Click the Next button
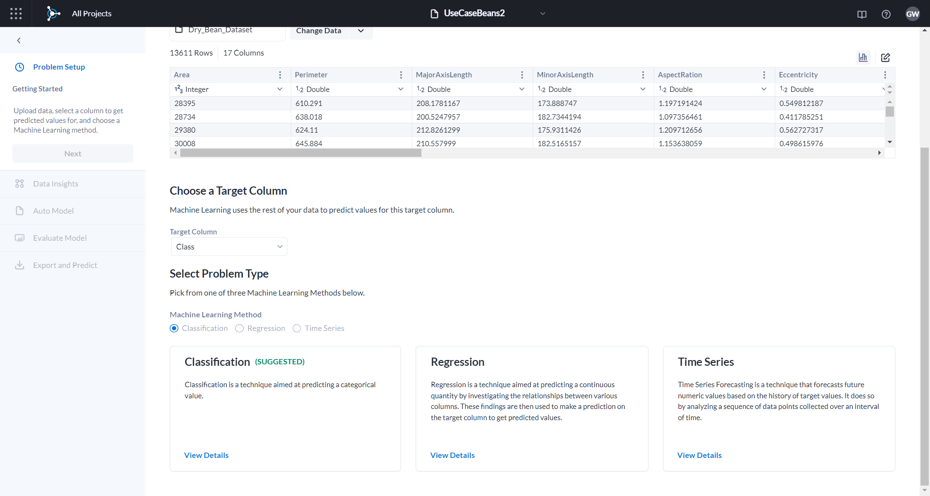This screenshot has height=496, width=930. coord(73,154)
